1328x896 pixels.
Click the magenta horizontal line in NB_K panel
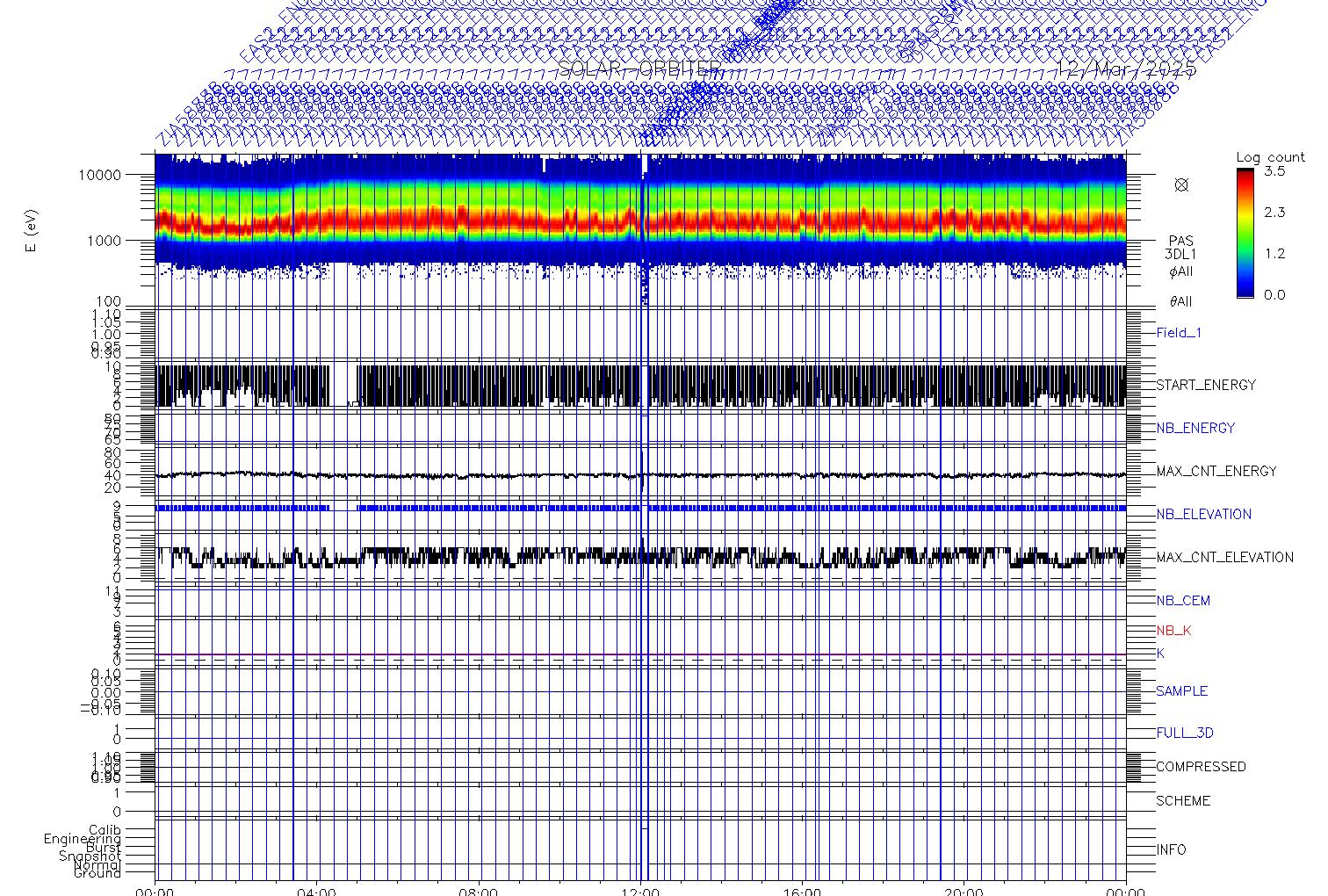[640, 654]
